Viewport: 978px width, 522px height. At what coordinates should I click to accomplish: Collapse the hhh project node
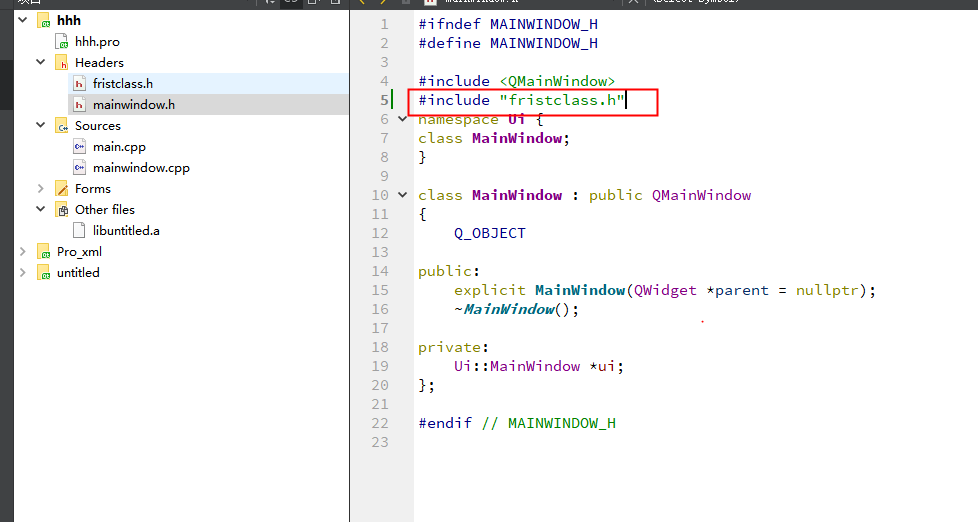coord(23,20)
